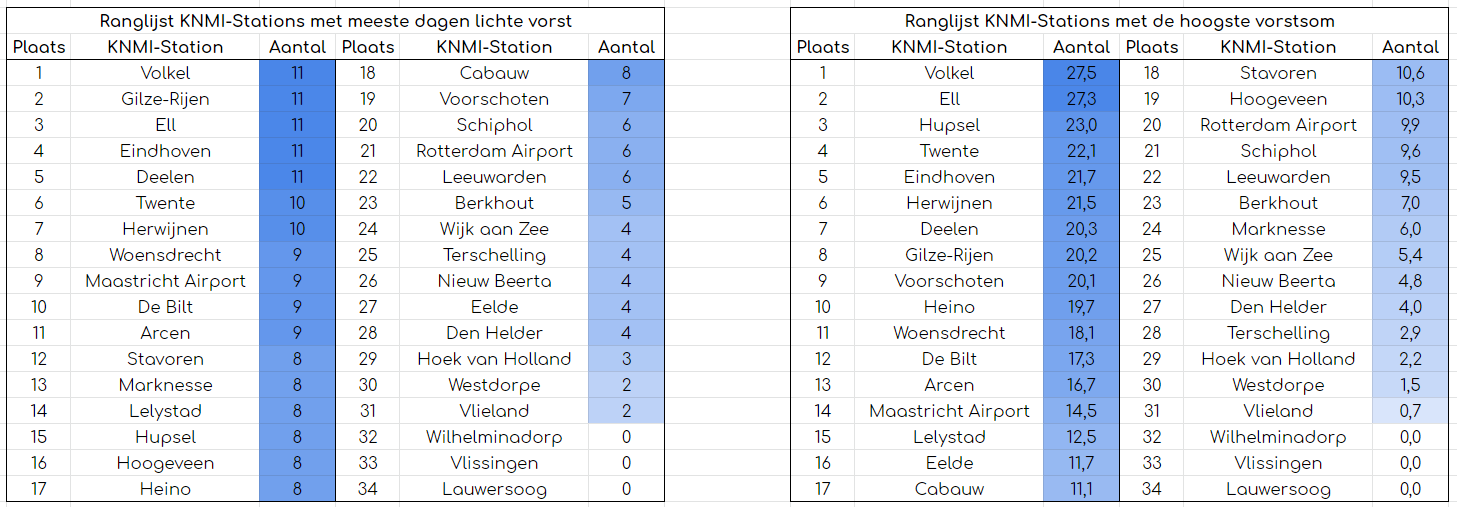Select Heino in the vorstsom table
Viewport: 1457px width, 507px height.
coord(949,307)
